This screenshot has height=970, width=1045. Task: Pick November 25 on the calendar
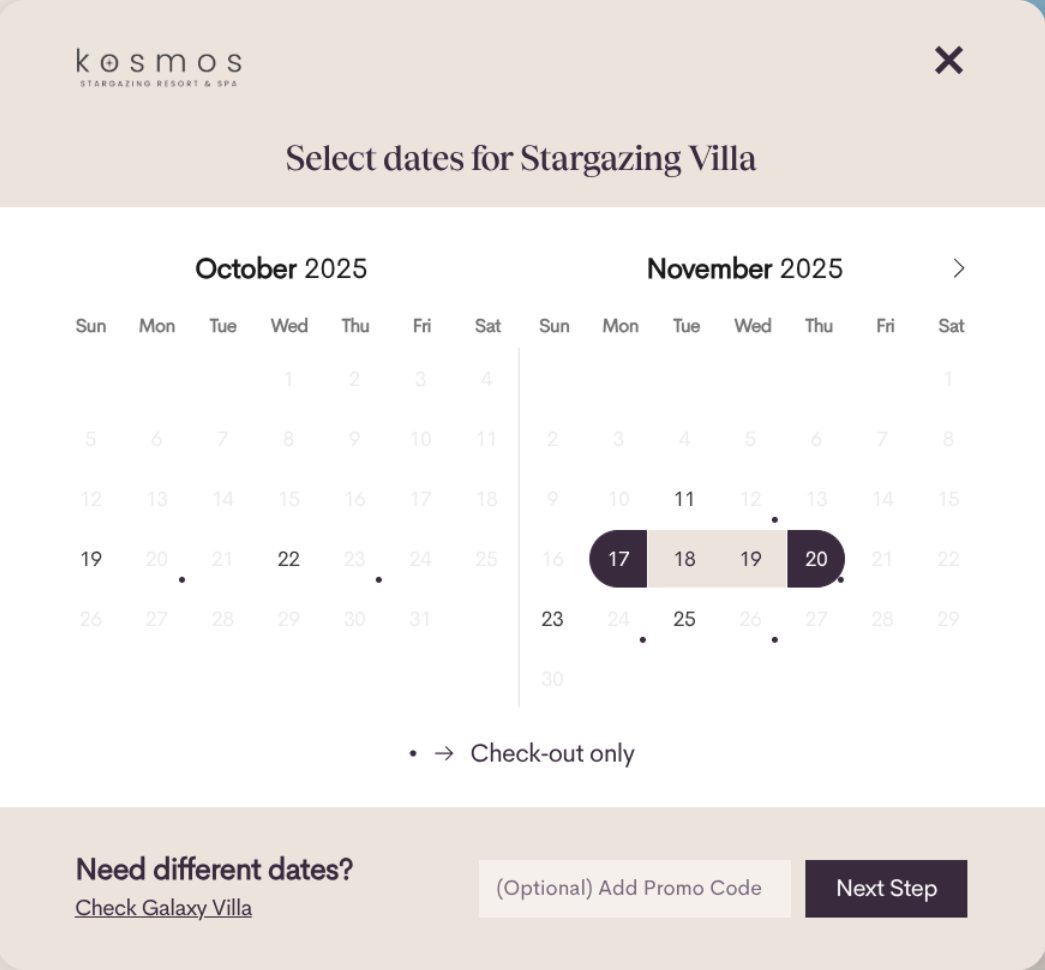click(x=684, y=619)
